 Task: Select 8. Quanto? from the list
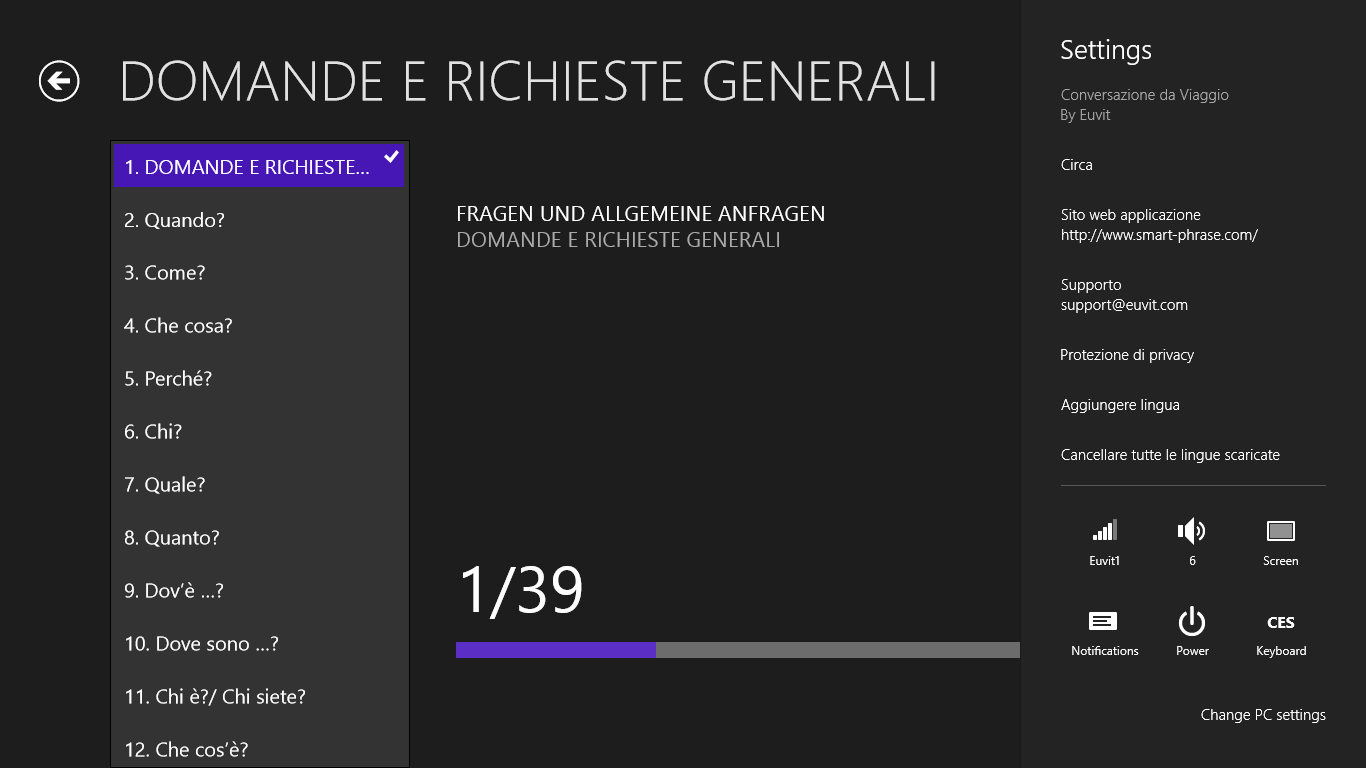[x=172, y=538]
